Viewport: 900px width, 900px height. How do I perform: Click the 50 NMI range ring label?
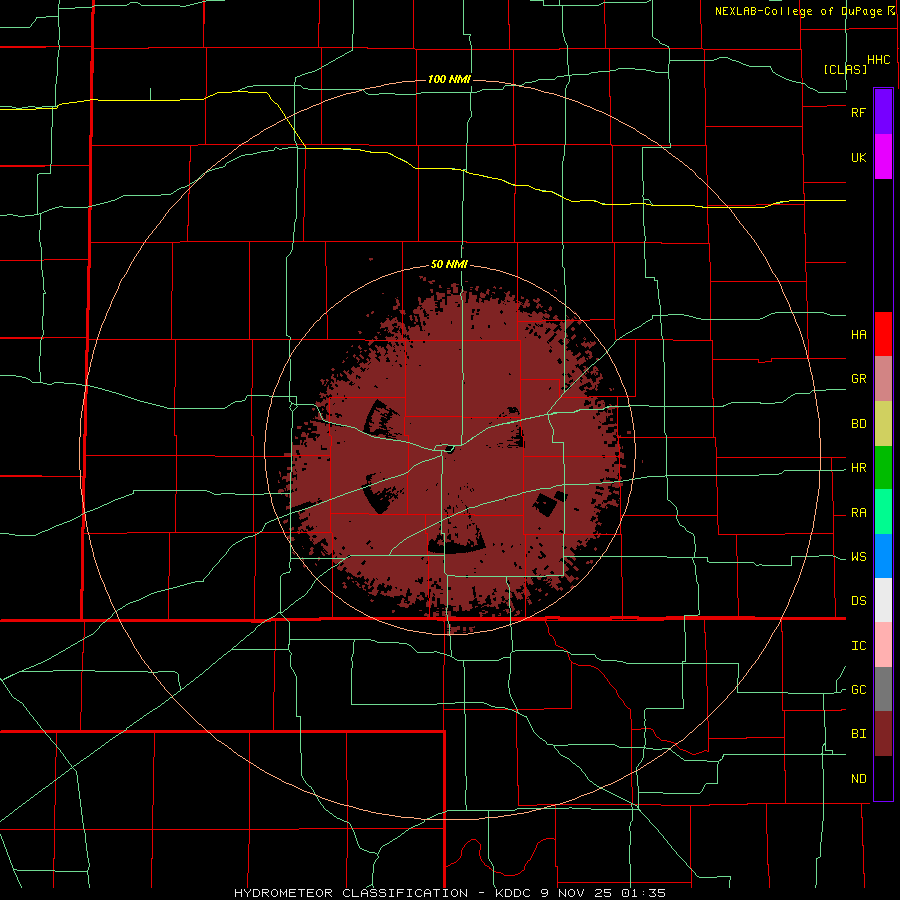[449, 265]
